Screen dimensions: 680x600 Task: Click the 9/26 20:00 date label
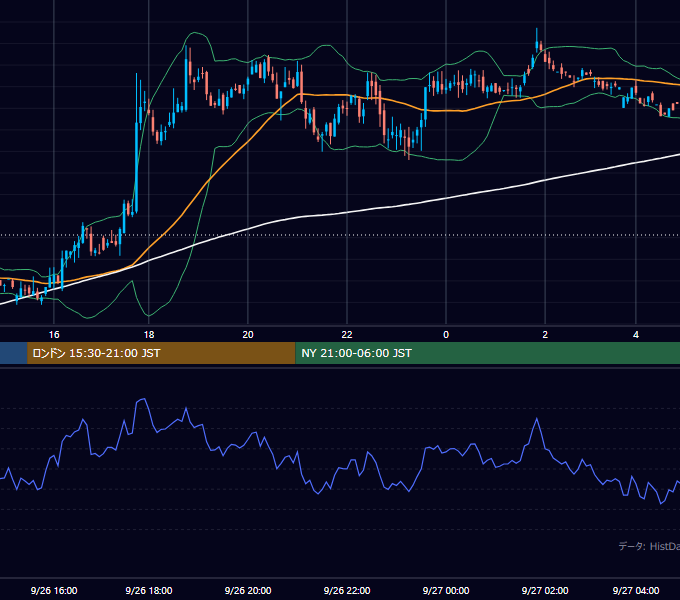[248, 590]
